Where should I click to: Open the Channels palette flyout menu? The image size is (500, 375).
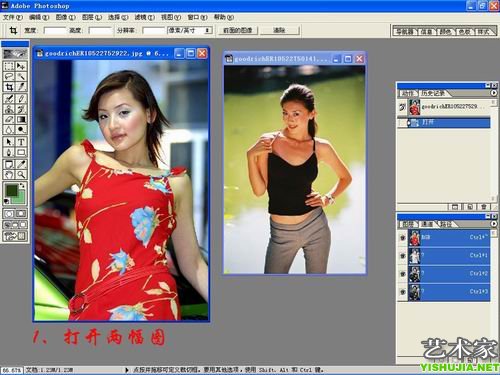pos(494,224)
